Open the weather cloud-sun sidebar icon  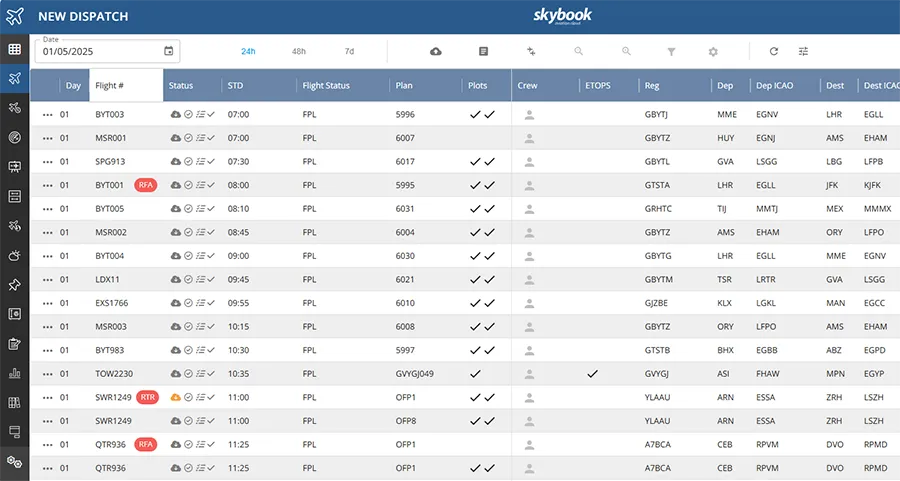click(14, 255)
